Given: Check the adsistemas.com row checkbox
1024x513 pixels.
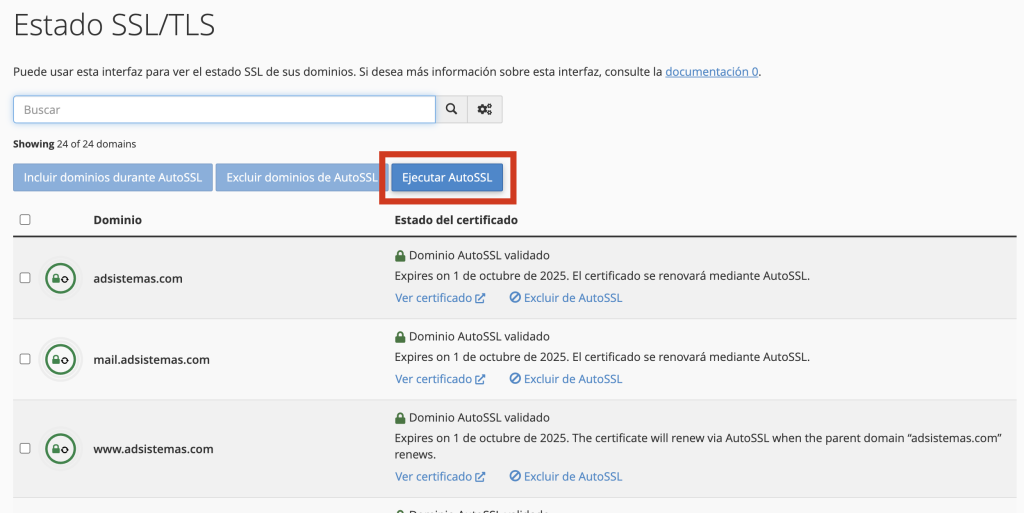Looking at the screenshot, I should 25,278.
